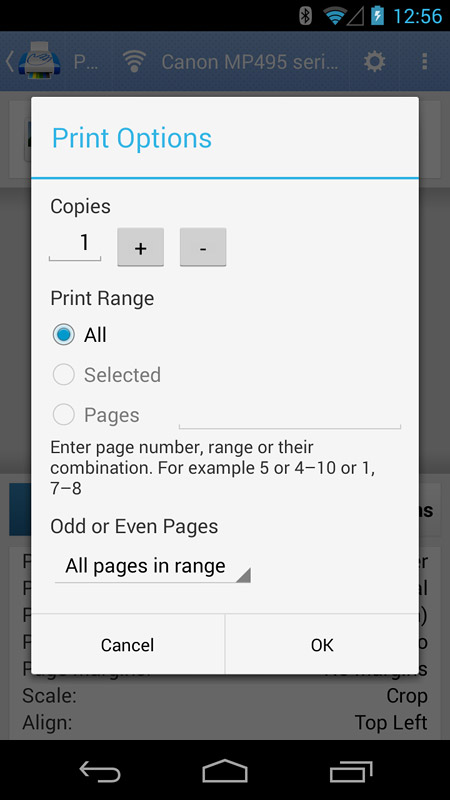
Task: Increase copies with the plus button
Action: [140, 247]
